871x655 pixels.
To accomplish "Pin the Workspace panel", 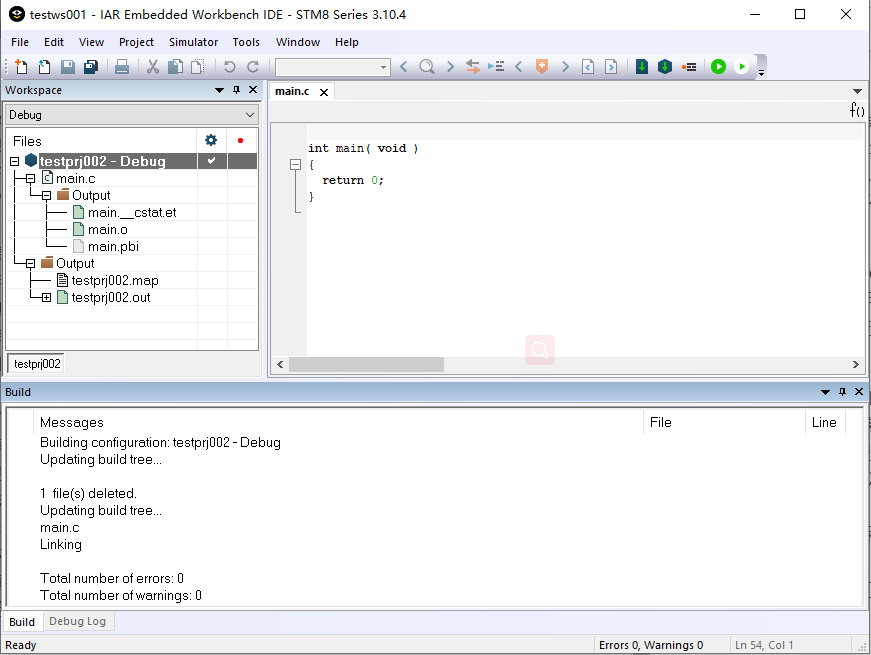I will 237,89.
